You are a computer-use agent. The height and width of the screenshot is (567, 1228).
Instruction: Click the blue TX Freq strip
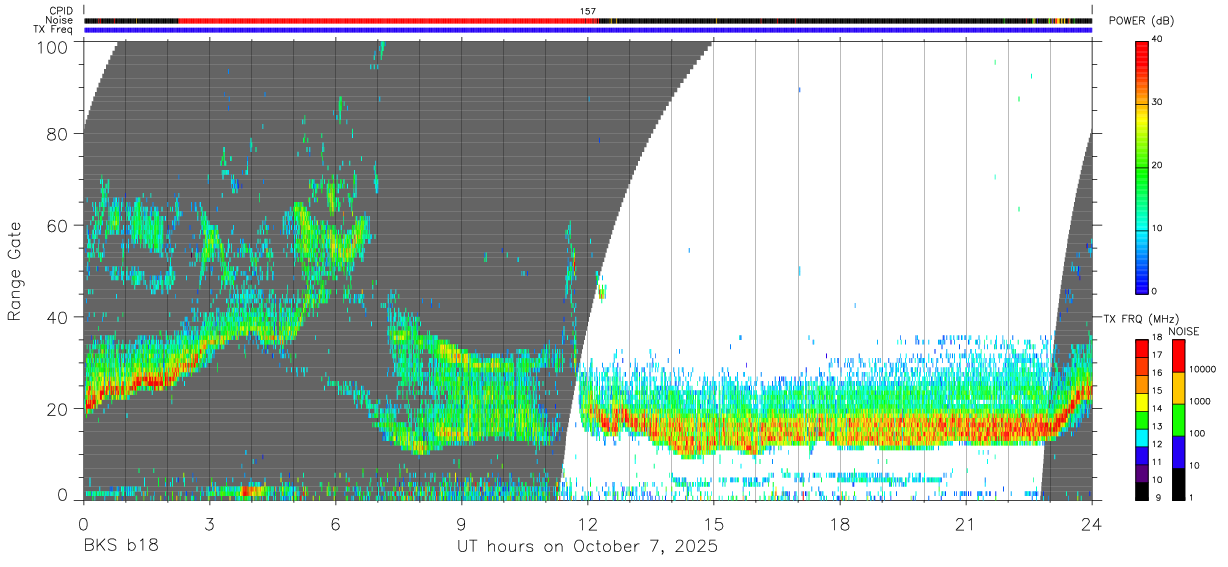(x=588, y=30)
